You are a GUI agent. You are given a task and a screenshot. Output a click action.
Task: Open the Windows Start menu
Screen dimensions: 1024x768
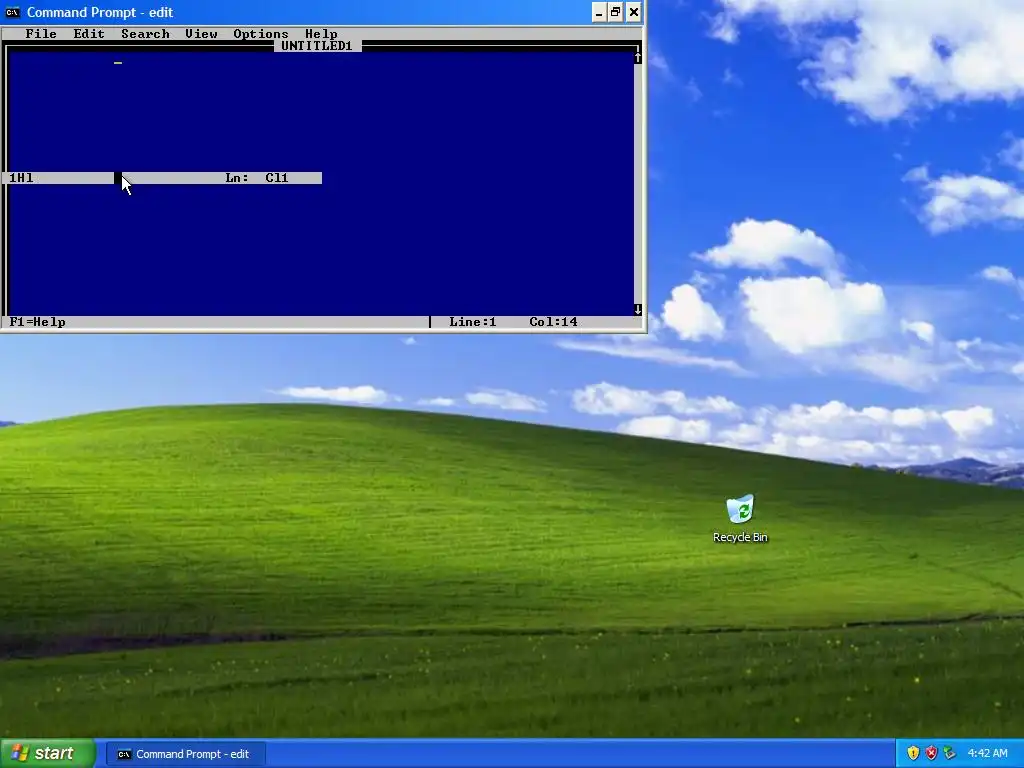point(48,754)
